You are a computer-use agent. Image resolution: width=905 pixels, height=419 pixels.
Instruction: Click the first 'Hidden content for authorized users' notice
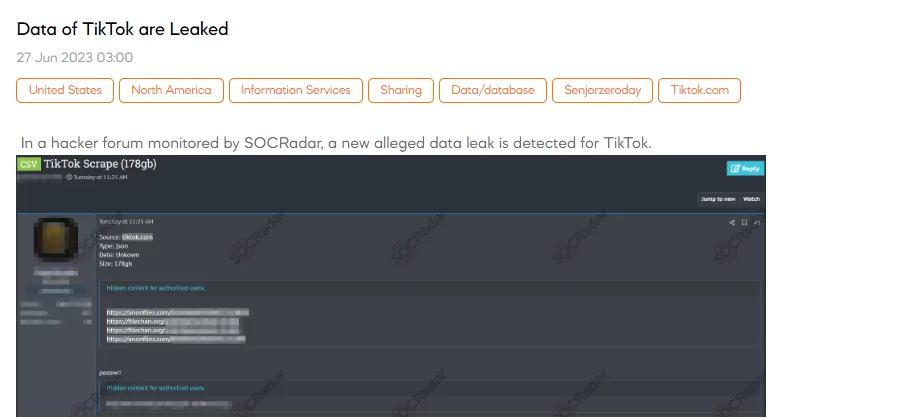156,288
